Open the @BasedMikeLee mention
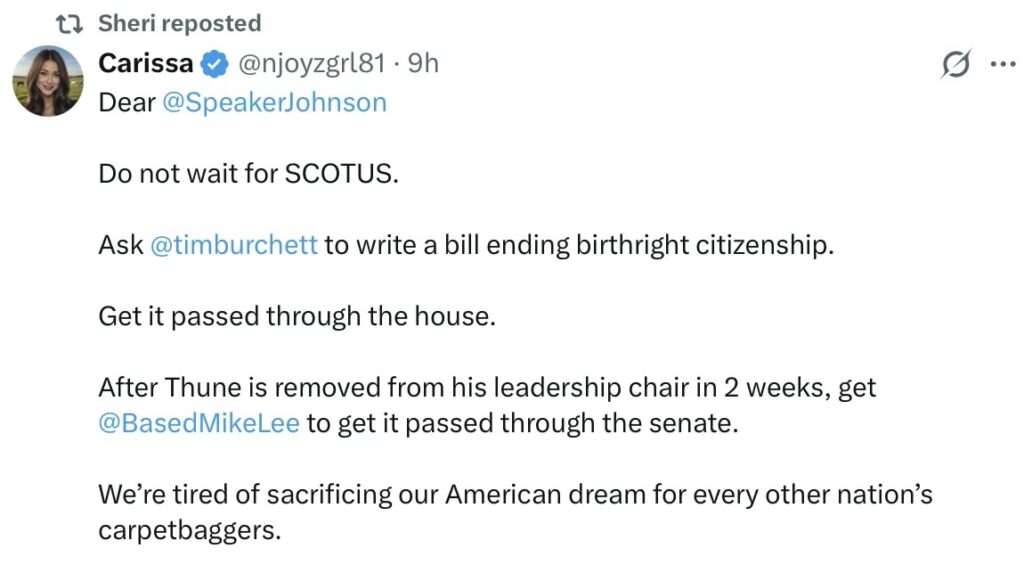The width and height of the screenshot is (1024, 565). tap(199, 423)
